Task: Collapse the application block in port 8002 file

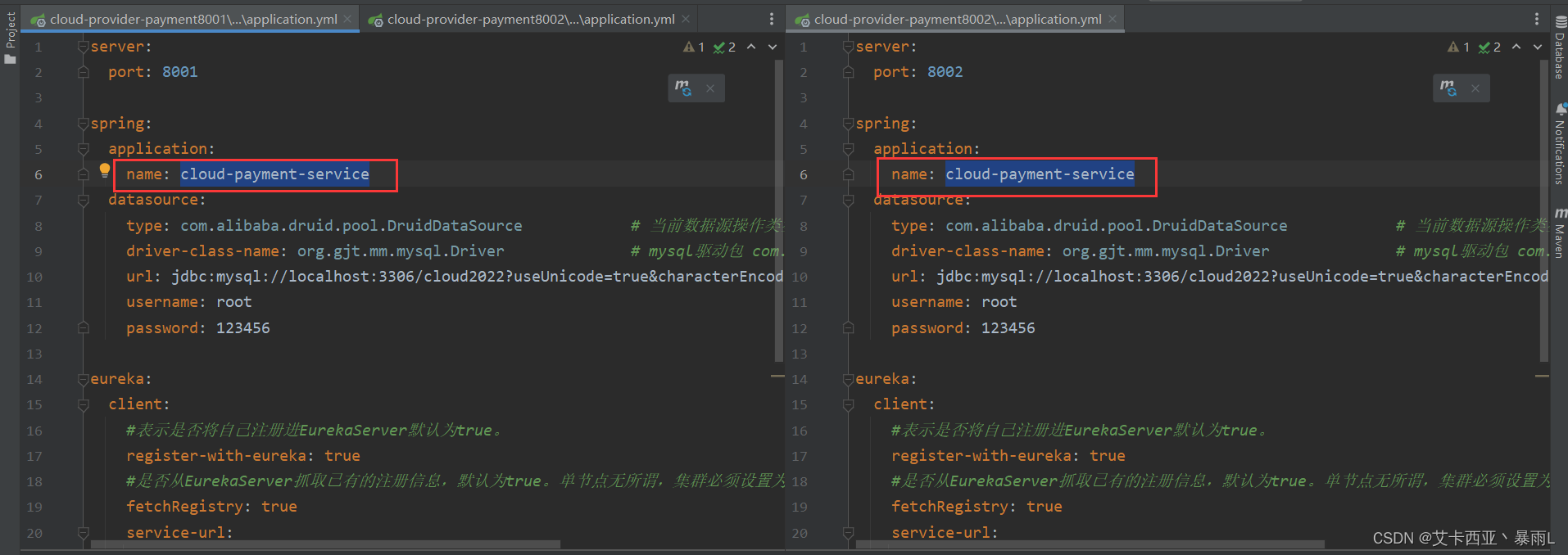Action: pos(848,149)
